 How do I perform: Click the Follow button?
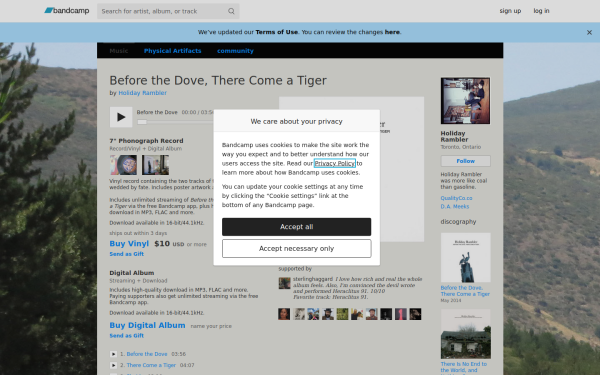coord(465,161)
